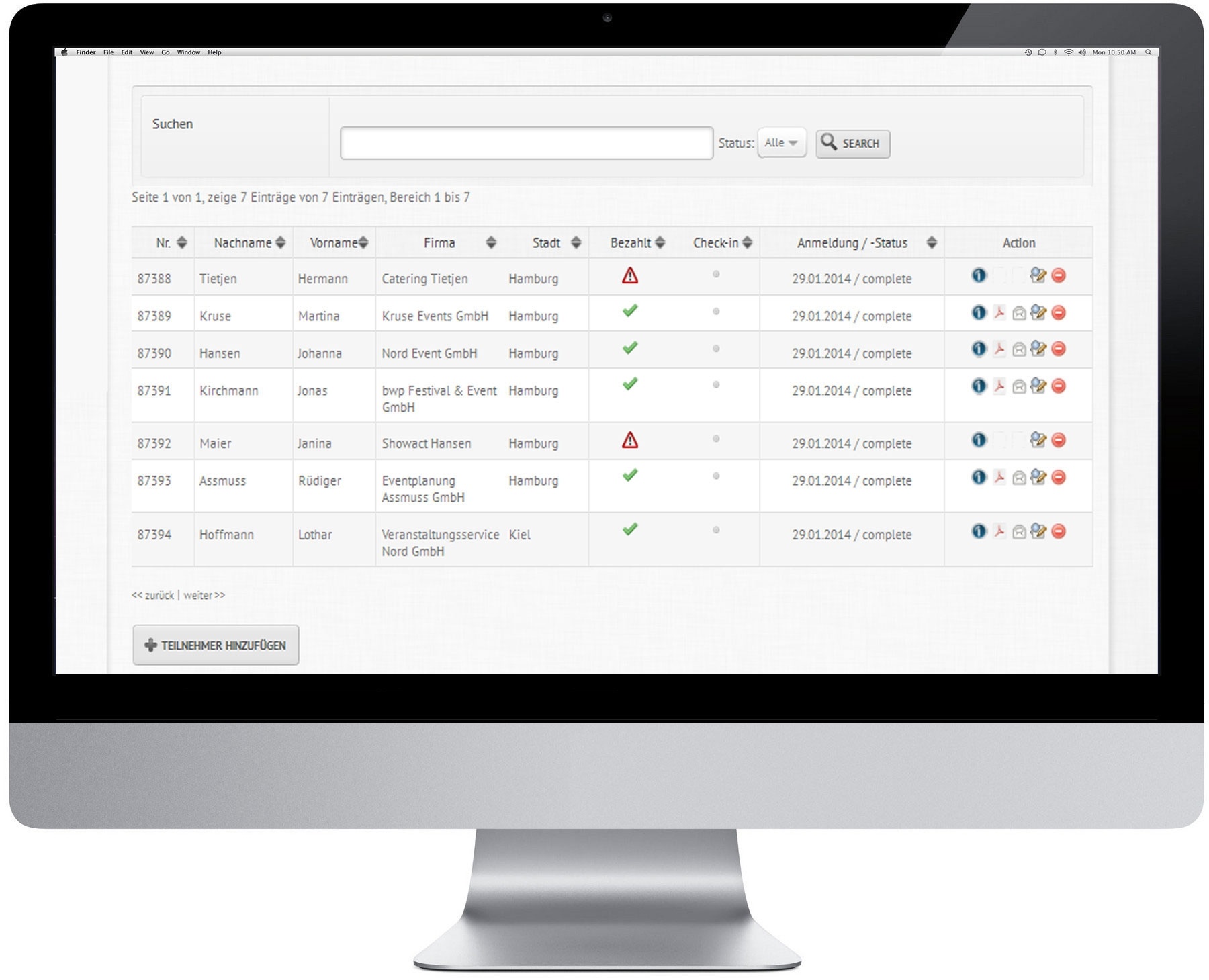Click unpaid warning icon for Maier
The width and height of the screenshot is (1209, 980).
click(x=629, y=440)
